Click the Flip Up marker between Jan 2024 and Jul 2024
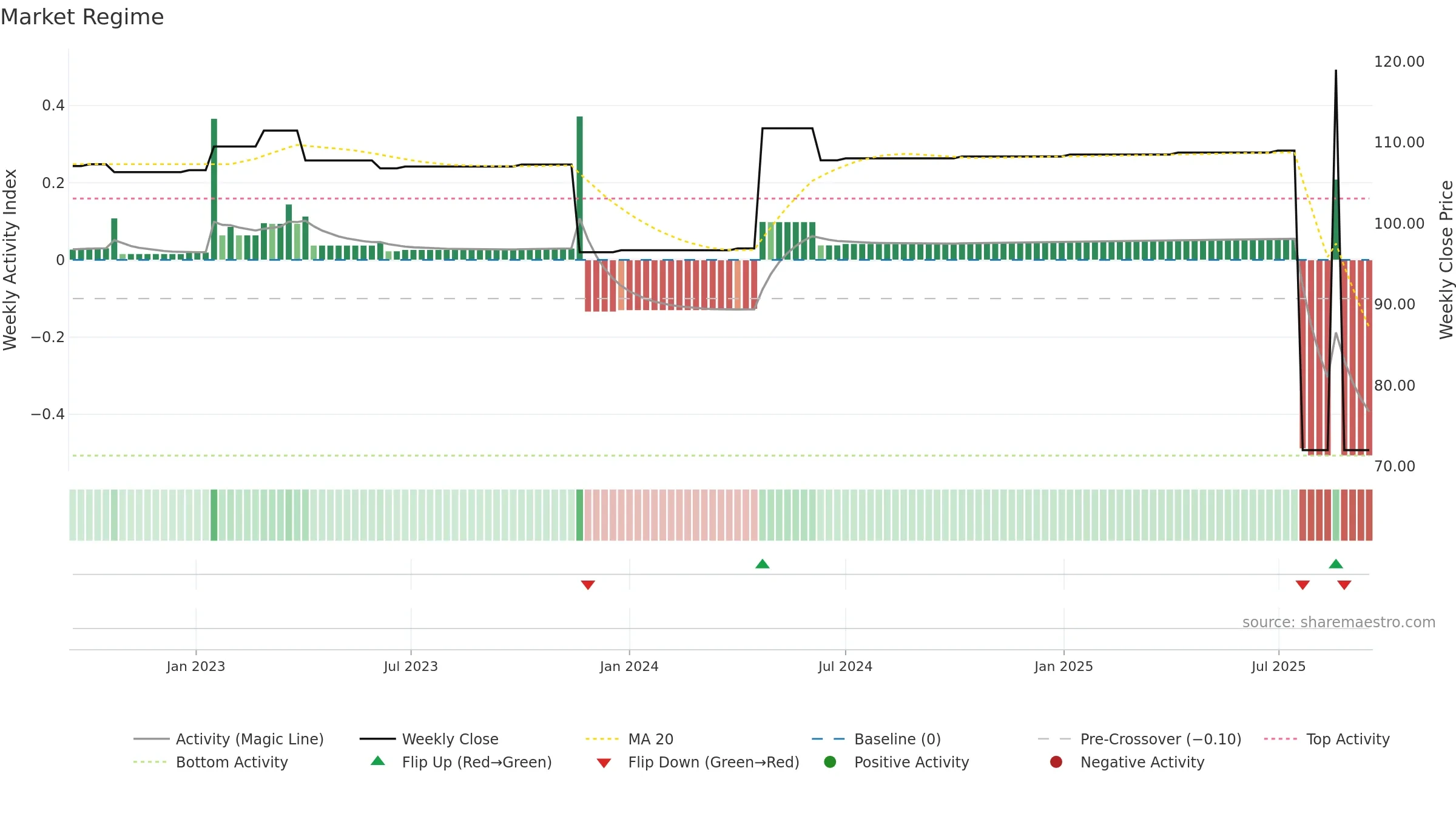 (x=763, y=564)
